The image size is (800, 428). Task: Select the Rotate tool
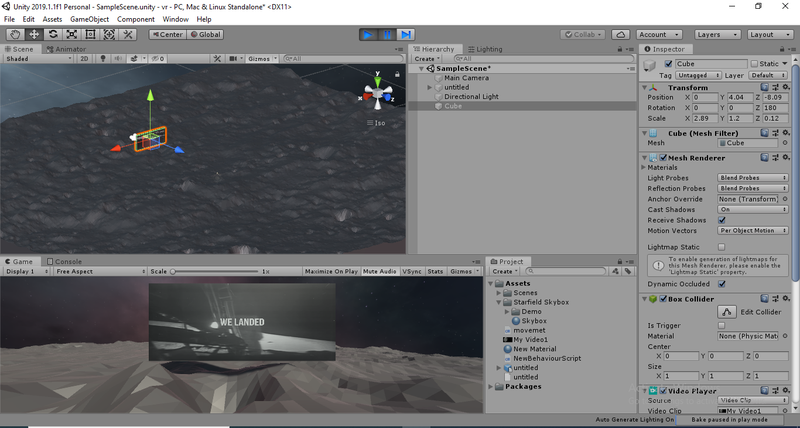[53, 34]
